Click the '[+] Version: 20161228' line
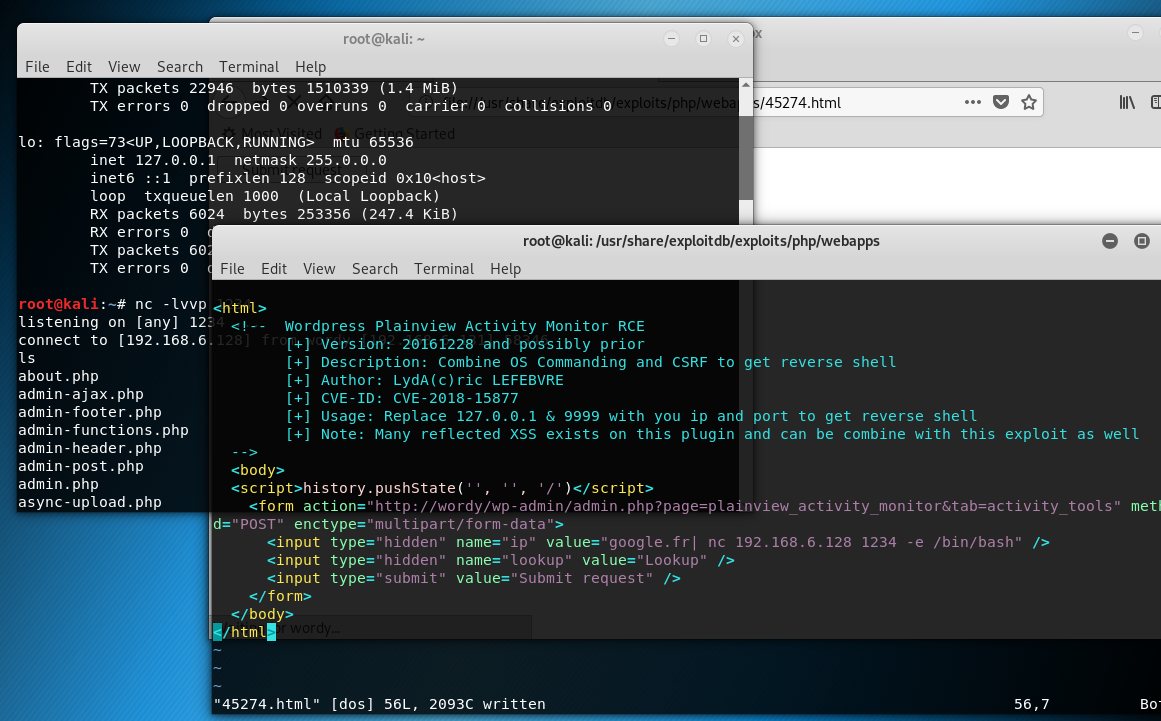1161x721 pixels. click(465, 344)
